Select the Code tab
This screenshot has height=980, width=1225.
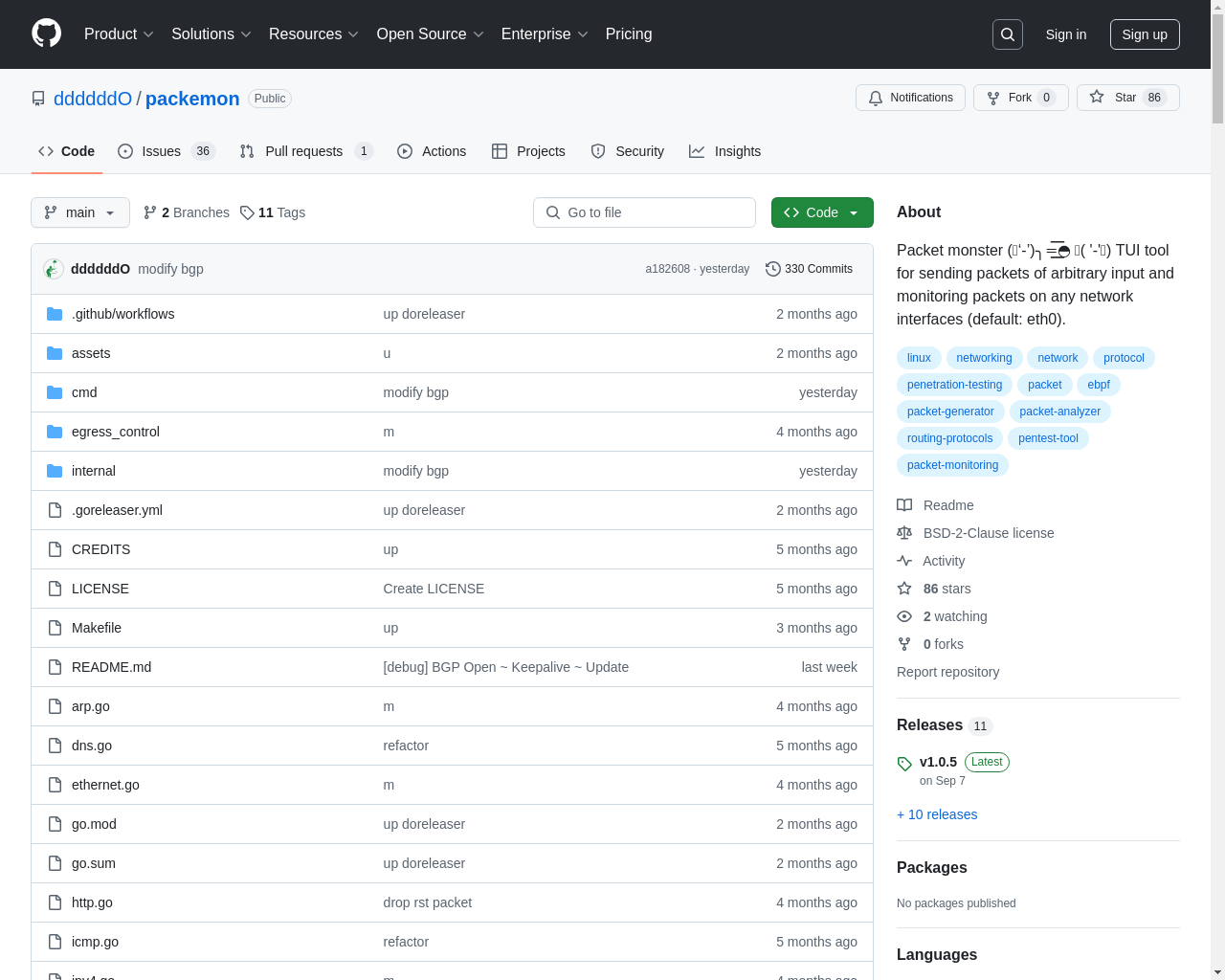pos(67,151)
